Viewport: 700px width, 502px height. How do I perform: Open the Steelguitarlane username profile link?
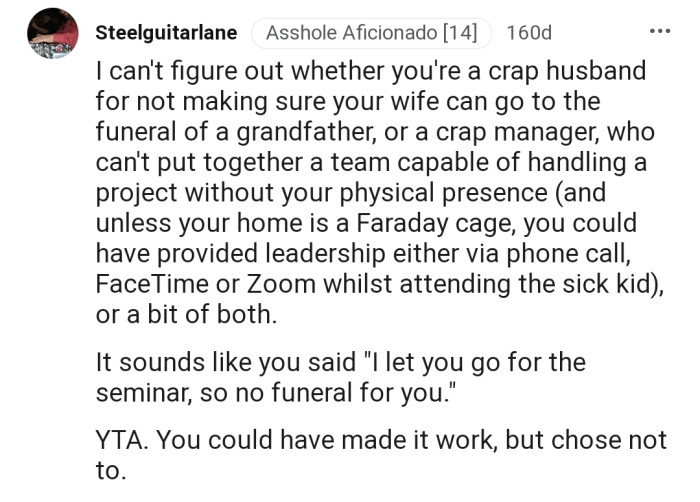(x=166, y=33)
